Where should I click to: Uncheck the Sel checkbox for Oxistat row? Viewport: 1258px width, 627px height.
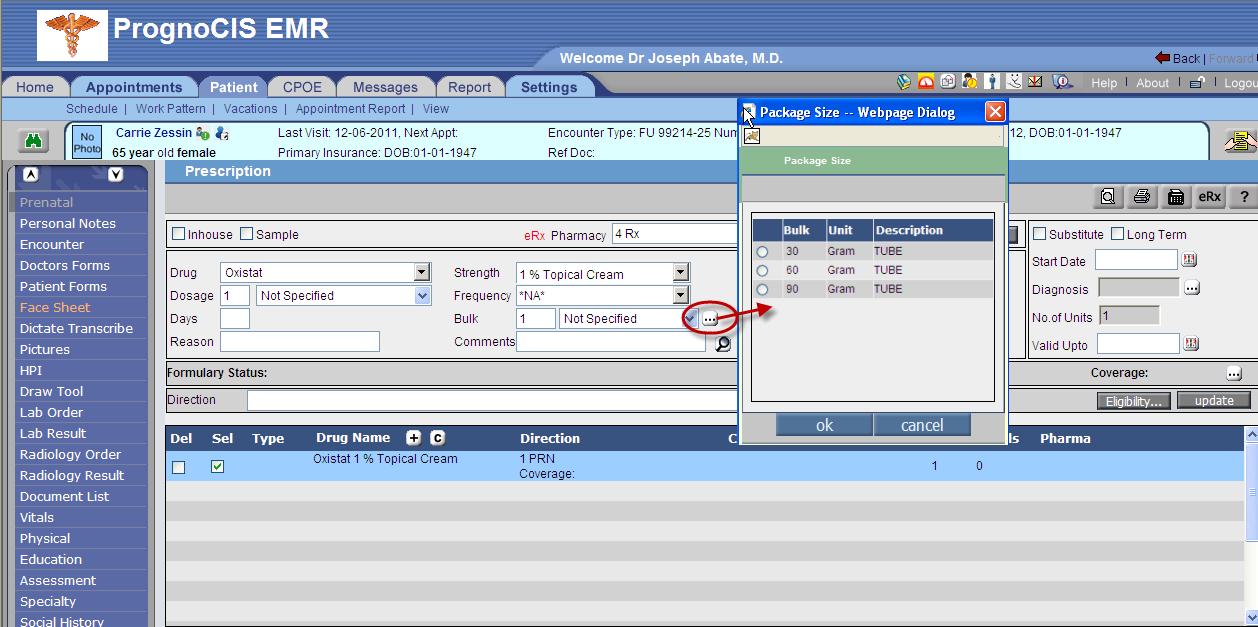(218, 466)
